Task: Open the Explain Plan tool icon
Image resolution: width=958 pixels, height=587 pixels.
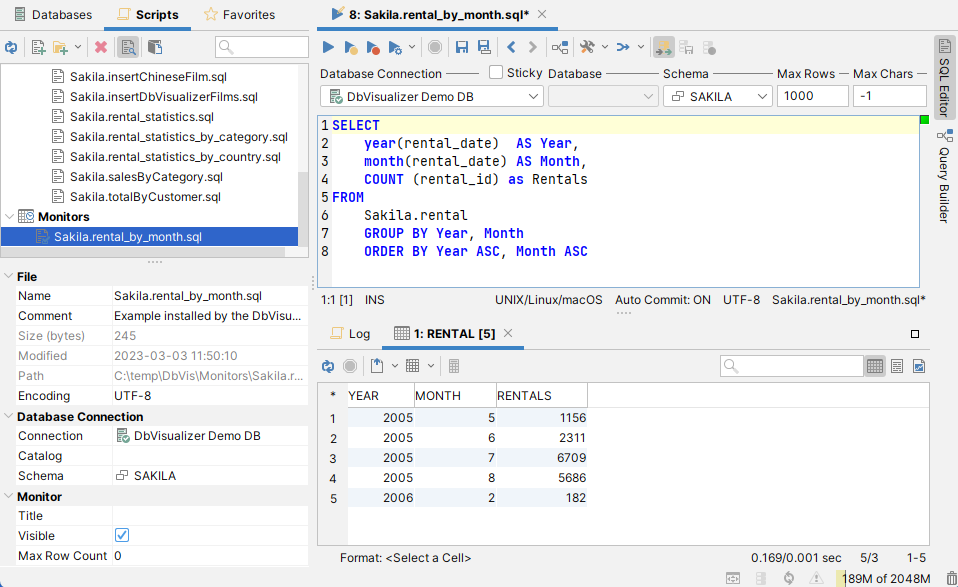Action: 560,46
